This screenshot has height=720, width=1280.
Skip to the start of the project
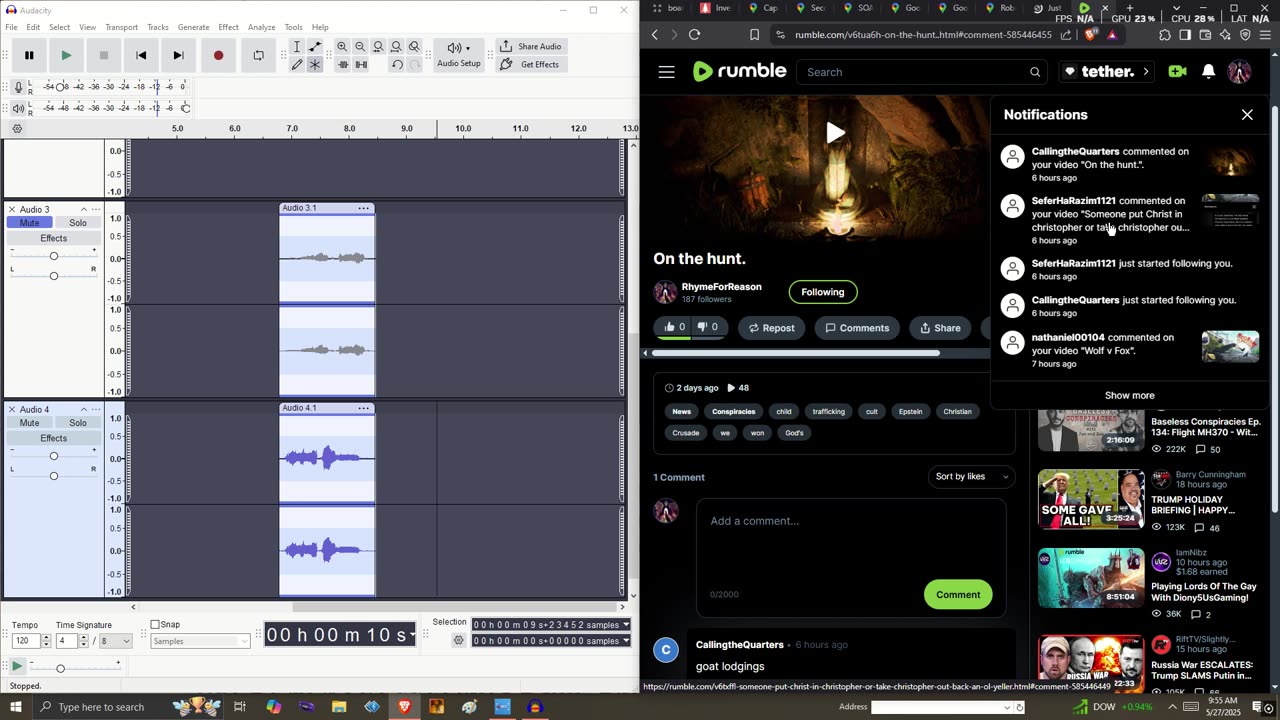141,56
